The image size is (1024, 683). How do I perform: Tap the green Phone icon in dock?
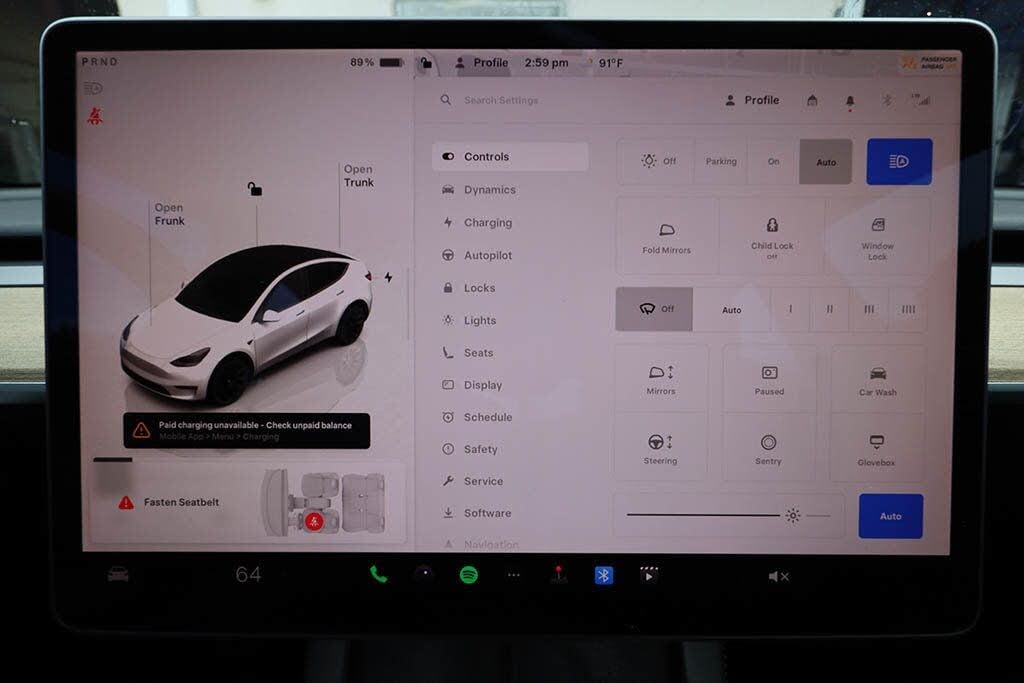[378, 574]
